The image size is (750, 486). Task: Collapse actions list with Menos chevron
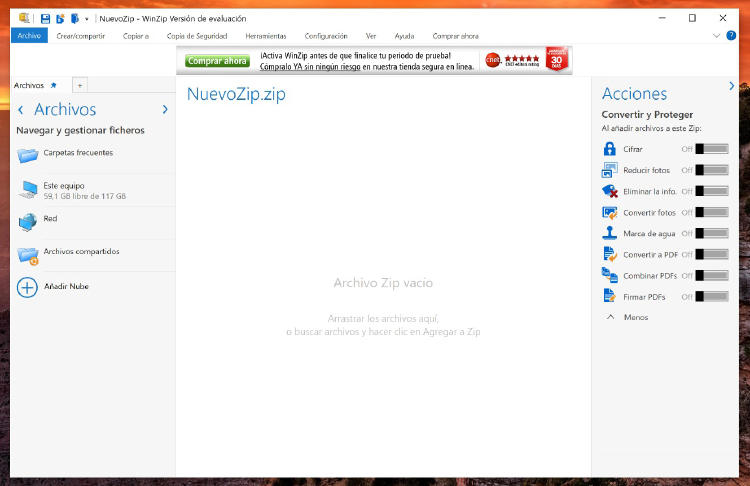click(x=611, y=317)
